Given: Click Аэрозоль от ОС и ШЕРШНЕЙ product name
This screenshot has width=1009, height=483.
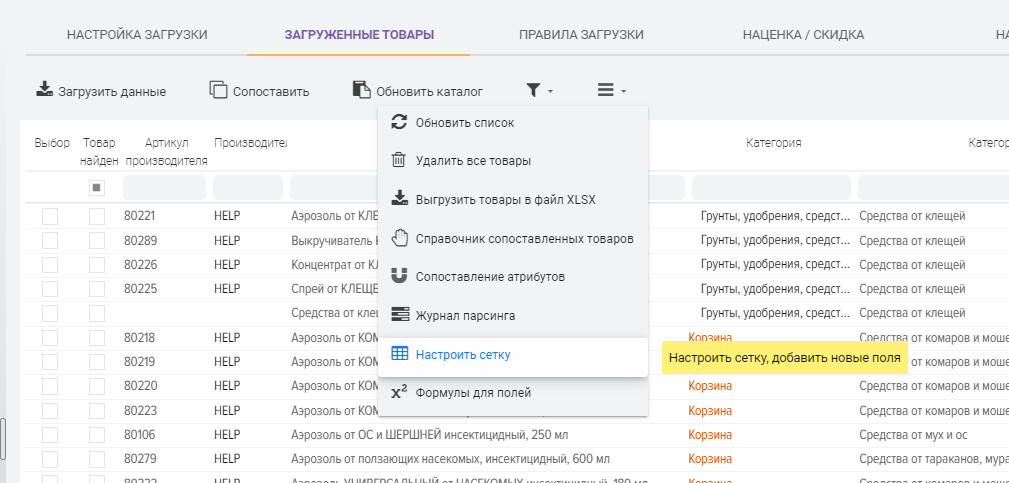Looking at the screenshot, I should [429, 435].
